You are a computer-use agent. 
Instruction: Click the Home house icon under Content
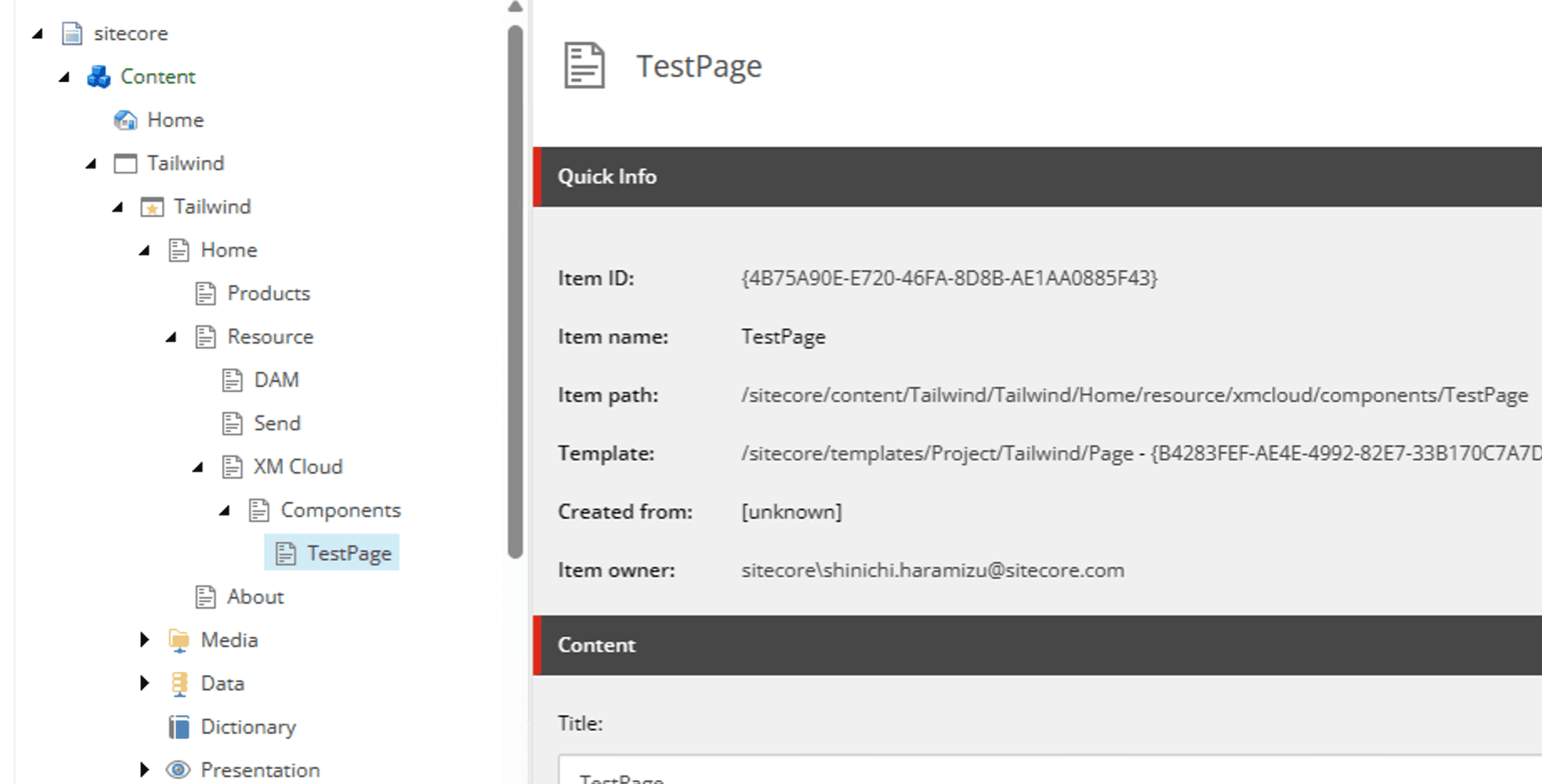[125, 120]
